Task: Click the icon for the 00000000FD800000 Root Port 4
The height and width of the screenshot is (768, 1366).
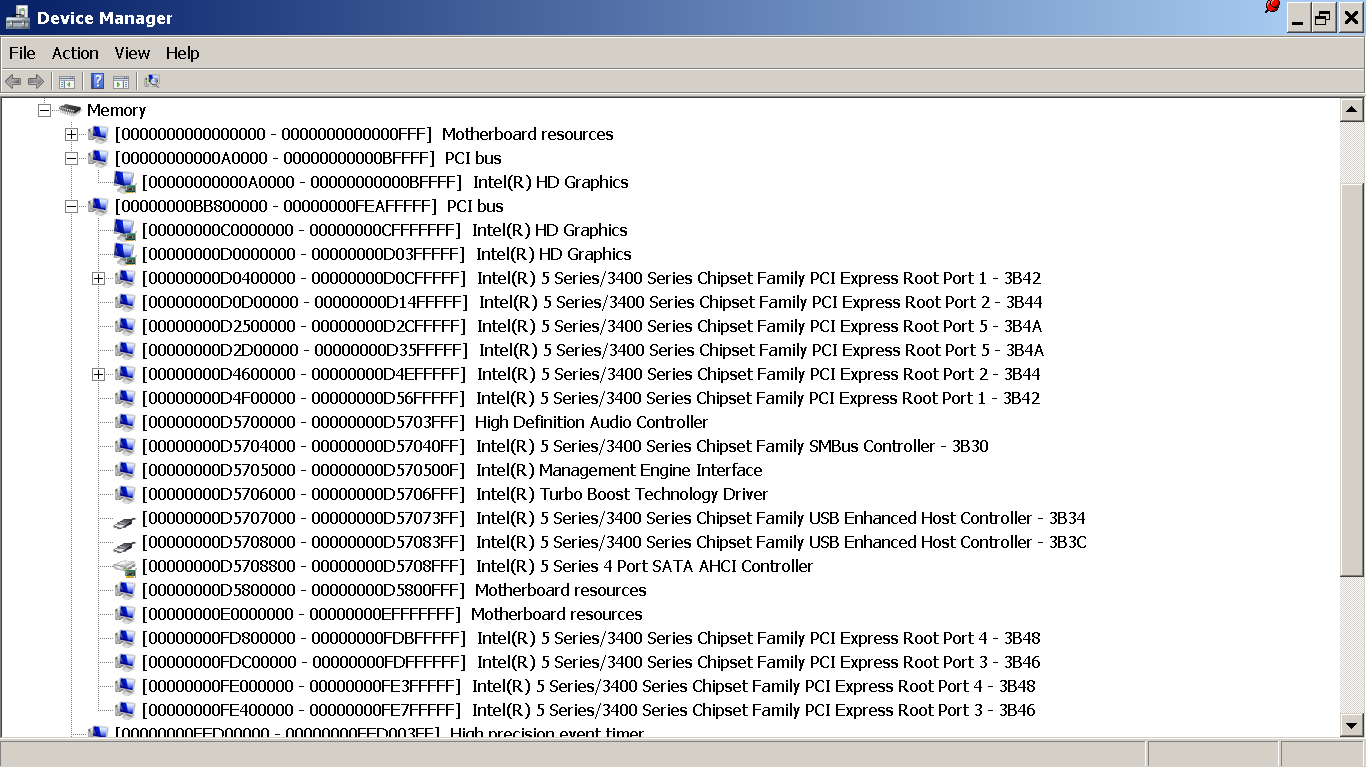Action: (x=125, y=638)
